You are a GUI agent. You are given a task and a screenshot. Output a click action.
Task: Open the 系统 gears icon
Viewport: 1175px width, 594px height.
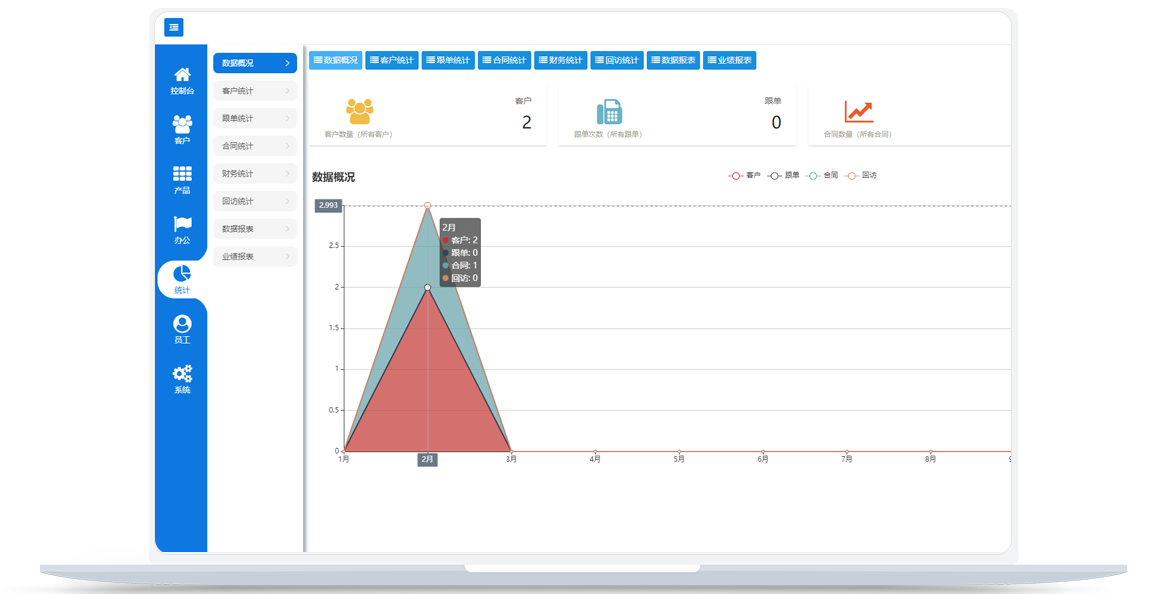tap(182, 375)
